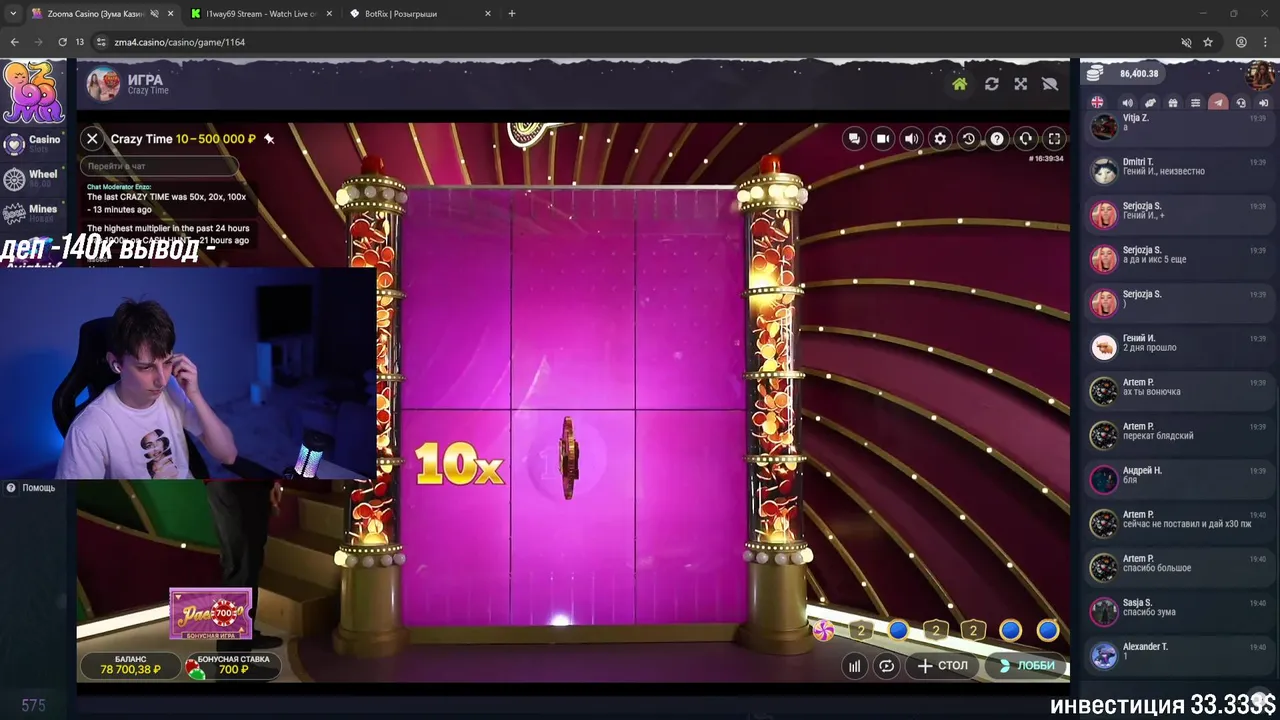Open the Wheel sidebar item
Screen dimensions: 1280x720
(32, 179)
